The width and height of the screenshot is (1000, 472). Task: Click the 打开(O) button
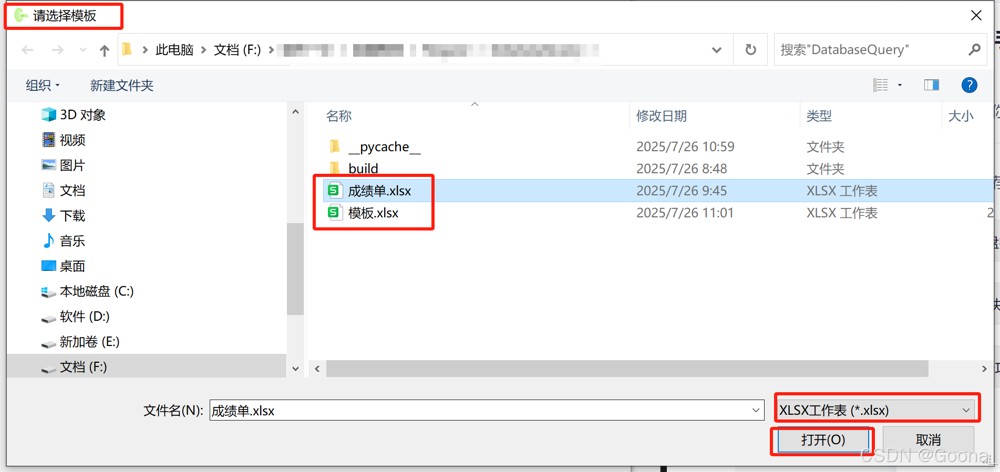pos(823,439)
